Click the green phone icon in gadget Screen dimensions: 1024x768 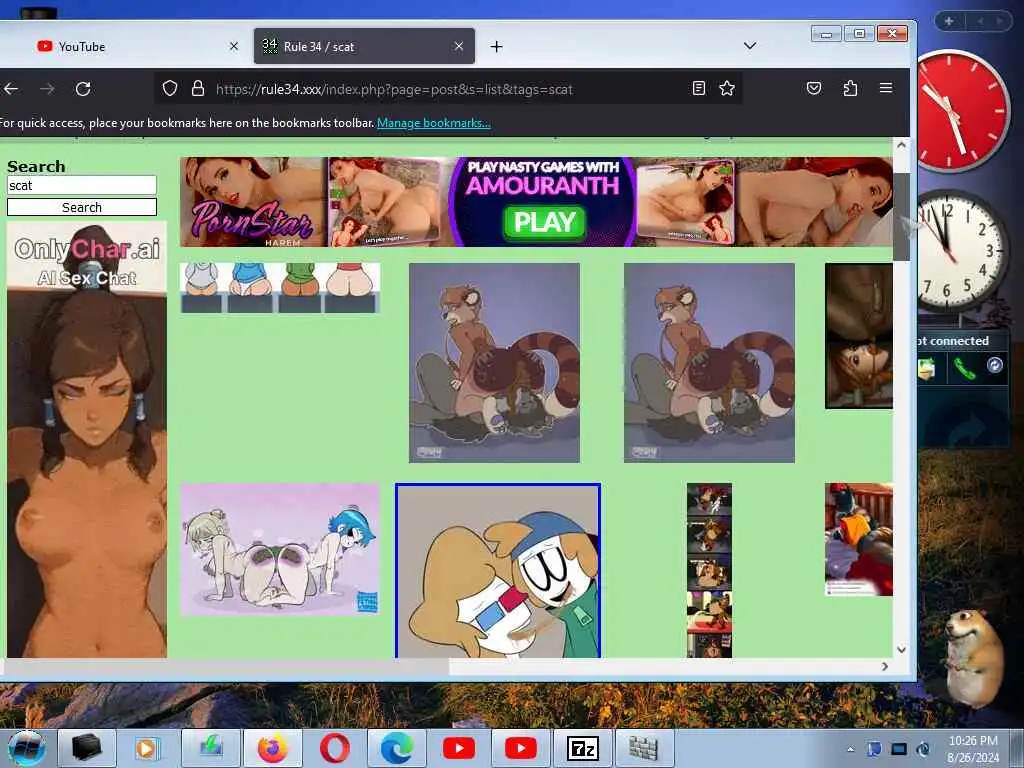[x=964, y=368]
